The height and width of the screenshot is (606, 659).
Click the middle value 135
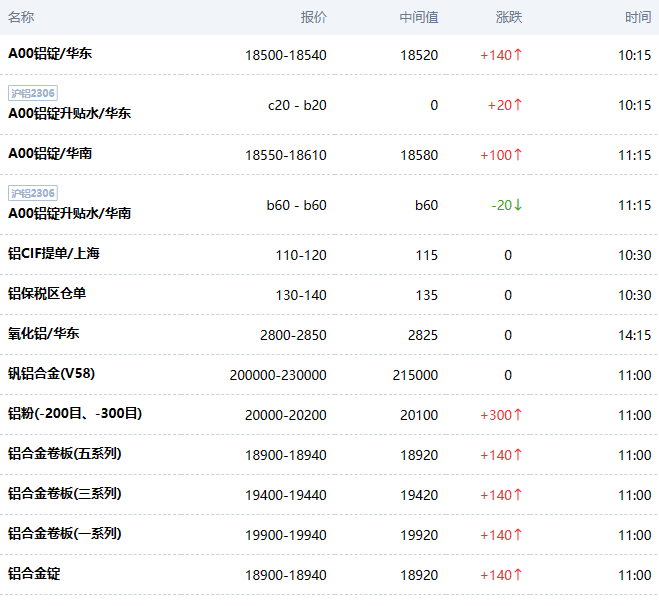pos(427,295)
